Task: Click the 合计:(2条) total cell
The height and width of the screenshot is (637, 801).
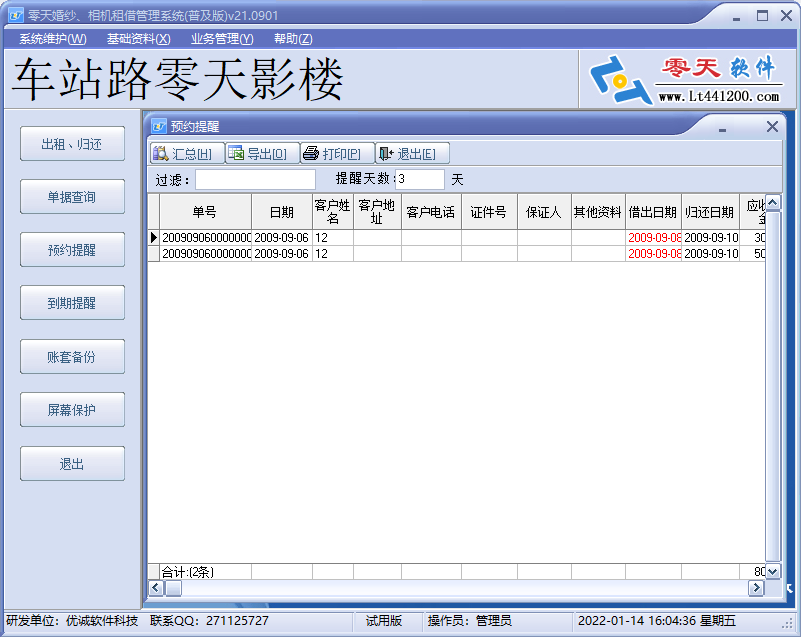Action: click(x=205, y=572)
